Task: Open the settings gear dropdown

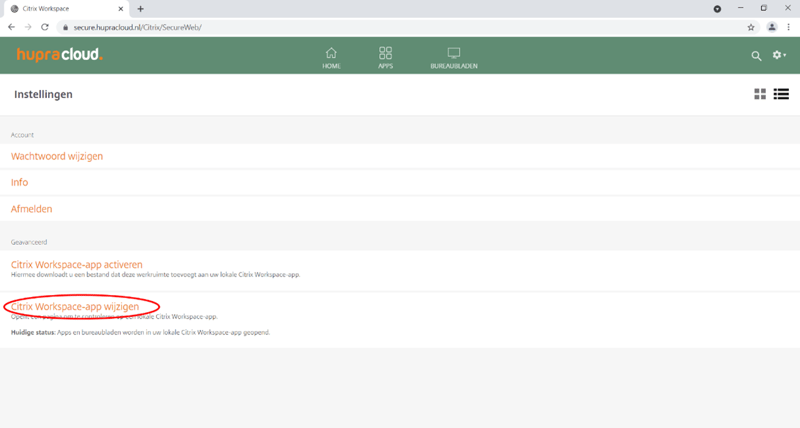Action: click(x=779, y=55)
